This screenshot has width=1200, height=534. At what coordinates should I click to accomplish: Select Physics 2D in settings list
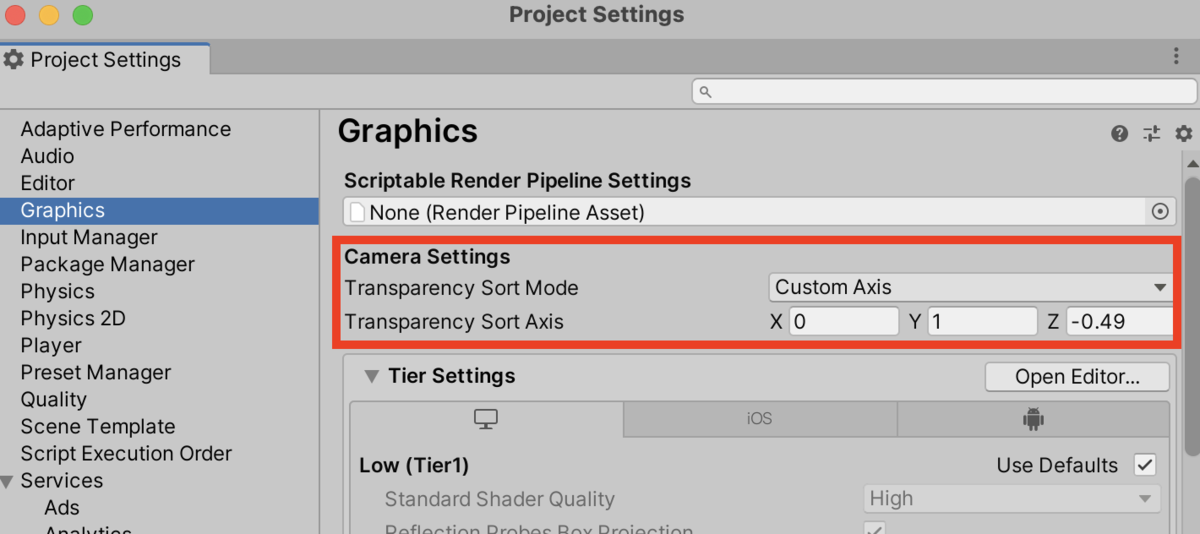tap(73, 318)
